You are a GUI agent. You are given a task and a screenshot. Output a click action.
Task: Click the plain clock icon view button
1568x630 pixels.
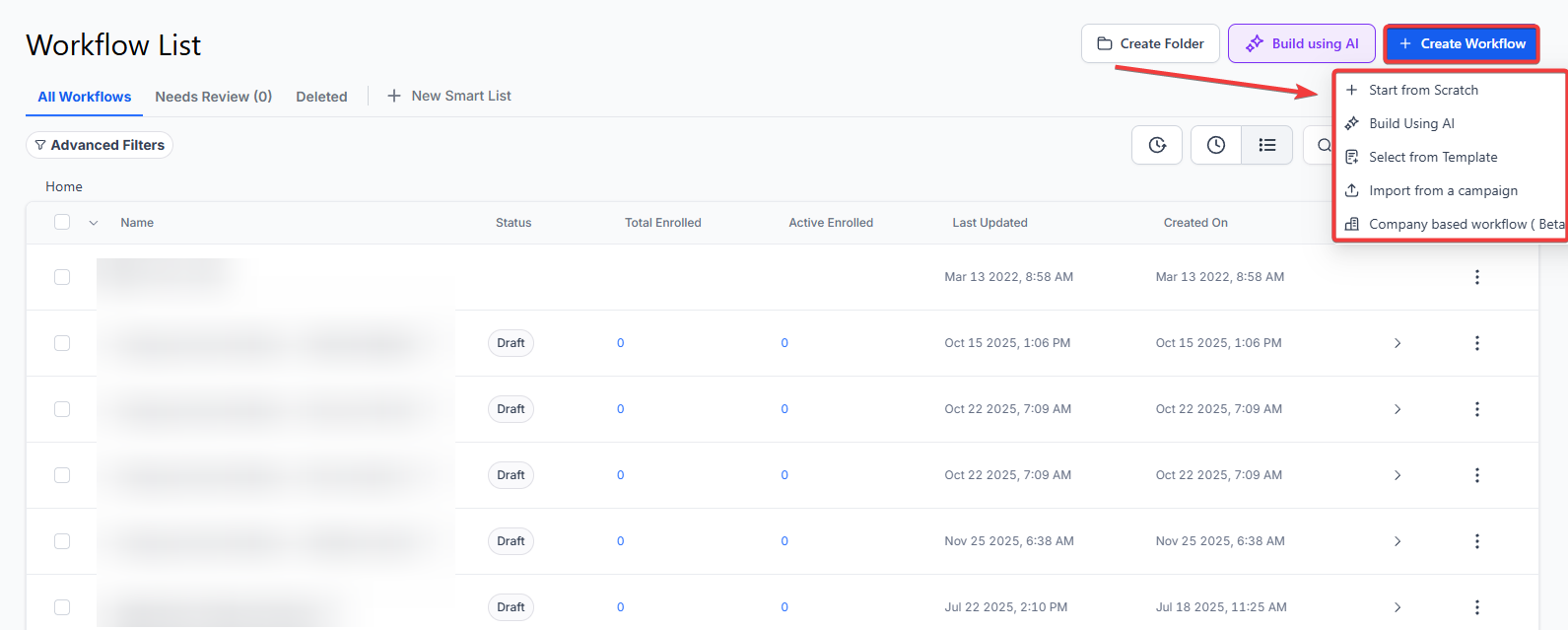1216,146
